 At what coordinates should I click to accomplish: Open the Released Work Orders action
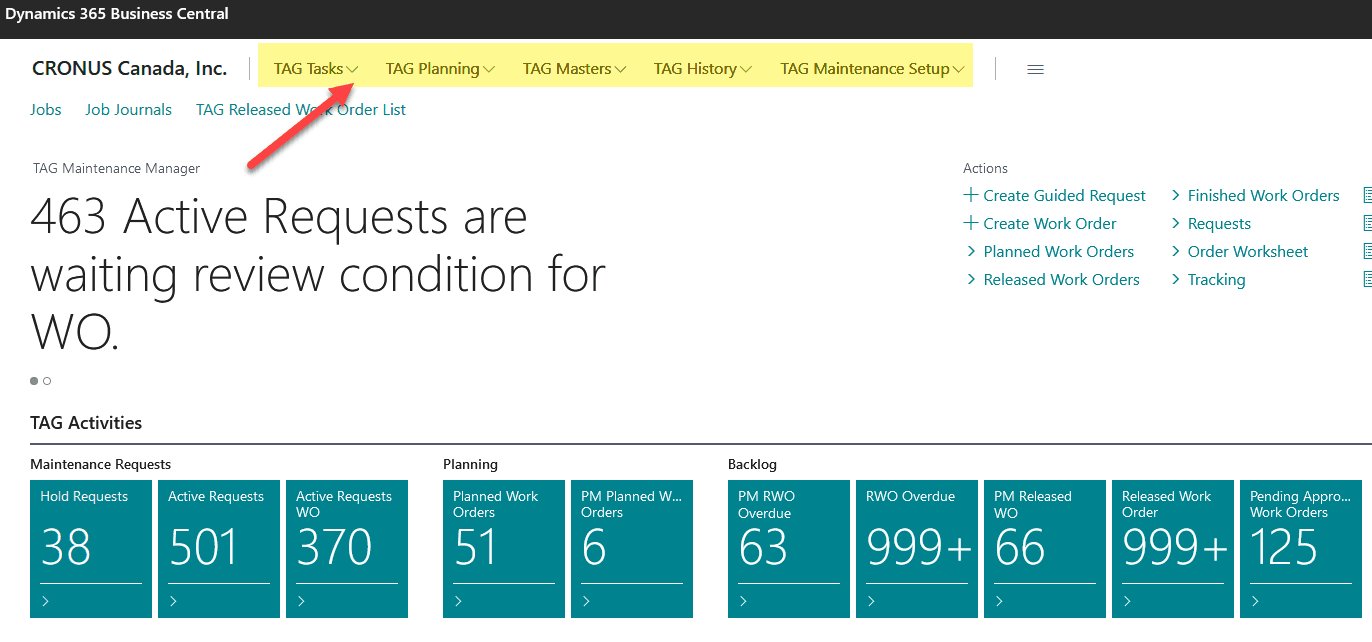tap(1062, 279)
